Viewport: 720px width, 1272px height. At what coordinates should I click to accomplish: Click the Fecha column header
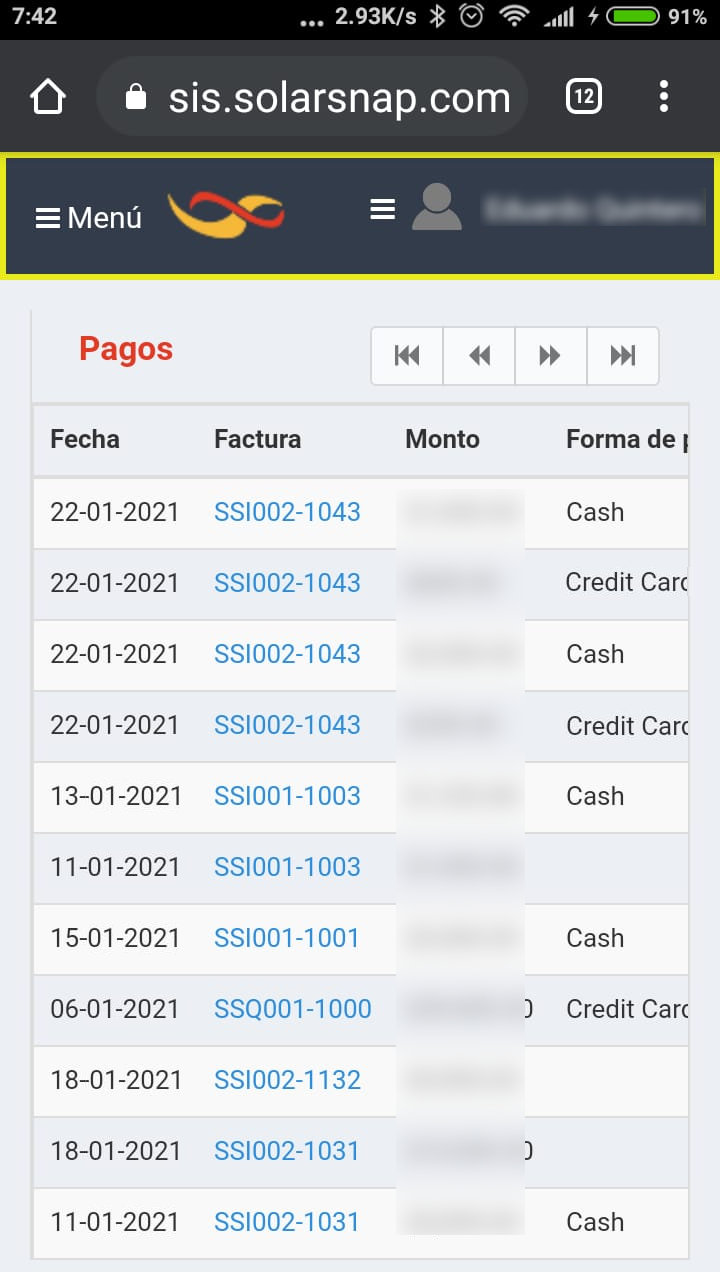tap(85, 439)
